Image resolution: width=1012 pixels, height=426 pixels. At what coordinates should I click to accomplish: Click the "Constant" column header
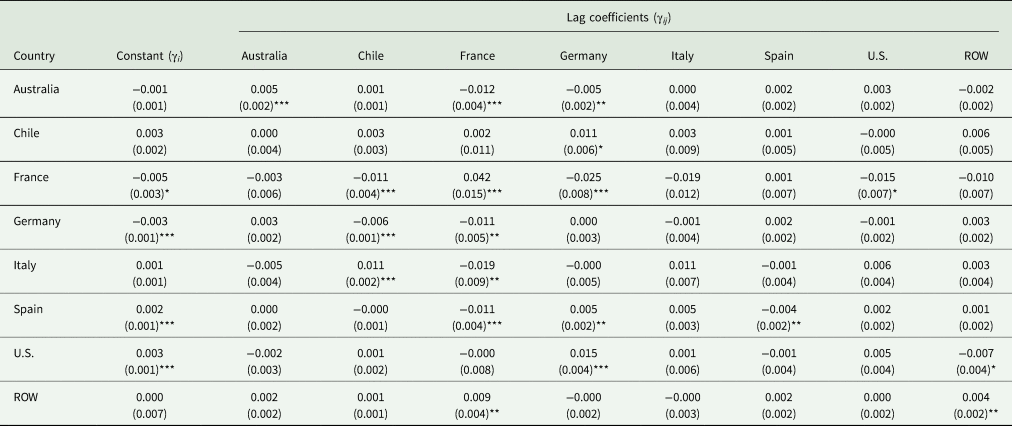[x=150, y=56]
